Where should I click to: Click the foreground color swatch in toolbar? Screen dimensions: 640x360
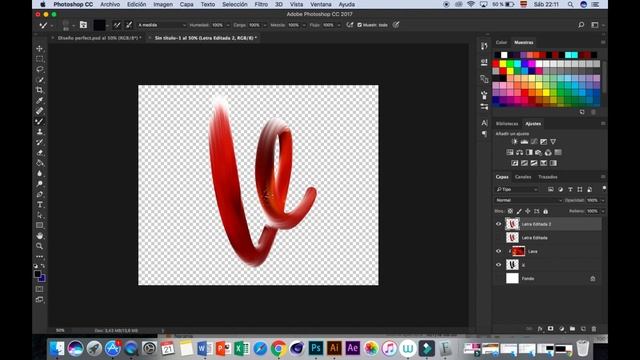click(38, 274)
